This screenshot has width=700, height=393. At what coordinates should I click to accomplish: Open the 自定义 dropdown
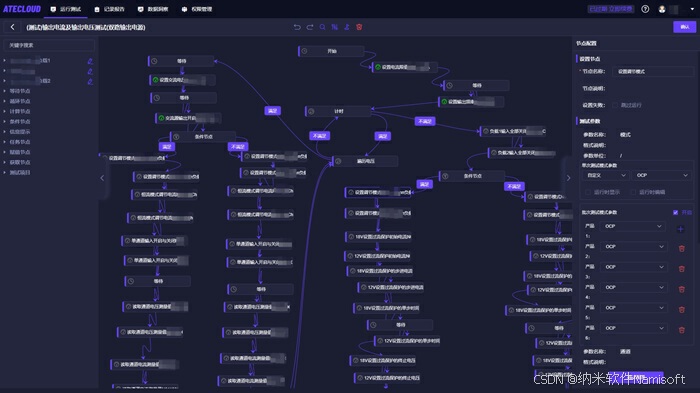pos(606,176)
